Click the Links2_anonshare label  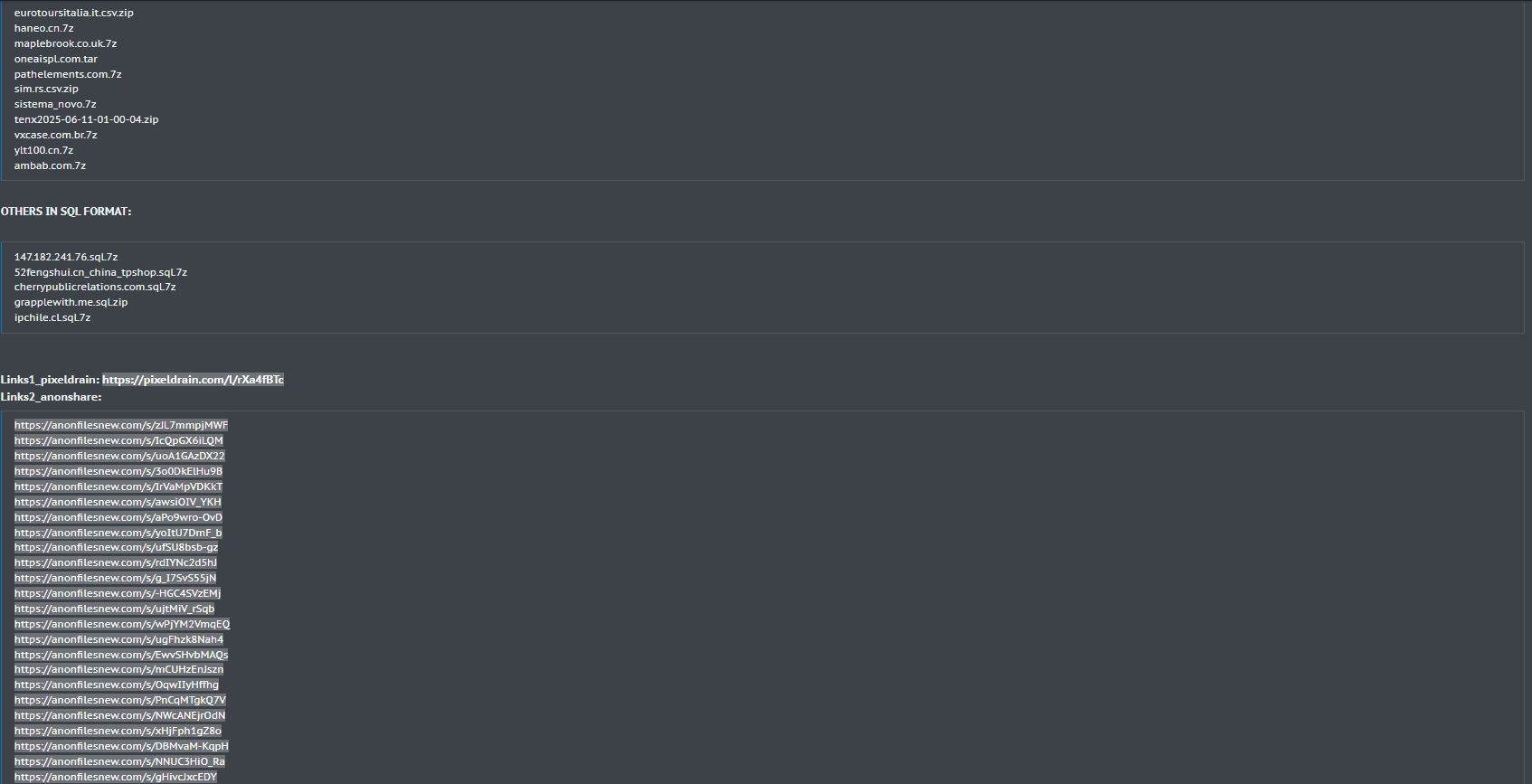click(x=51, y=397)
